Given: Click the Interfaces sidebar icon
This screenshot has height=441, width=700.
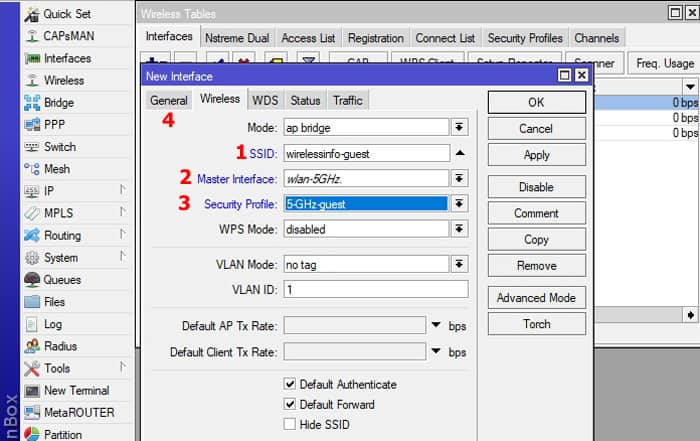Looking at the screenshot, I should [32, 58].
